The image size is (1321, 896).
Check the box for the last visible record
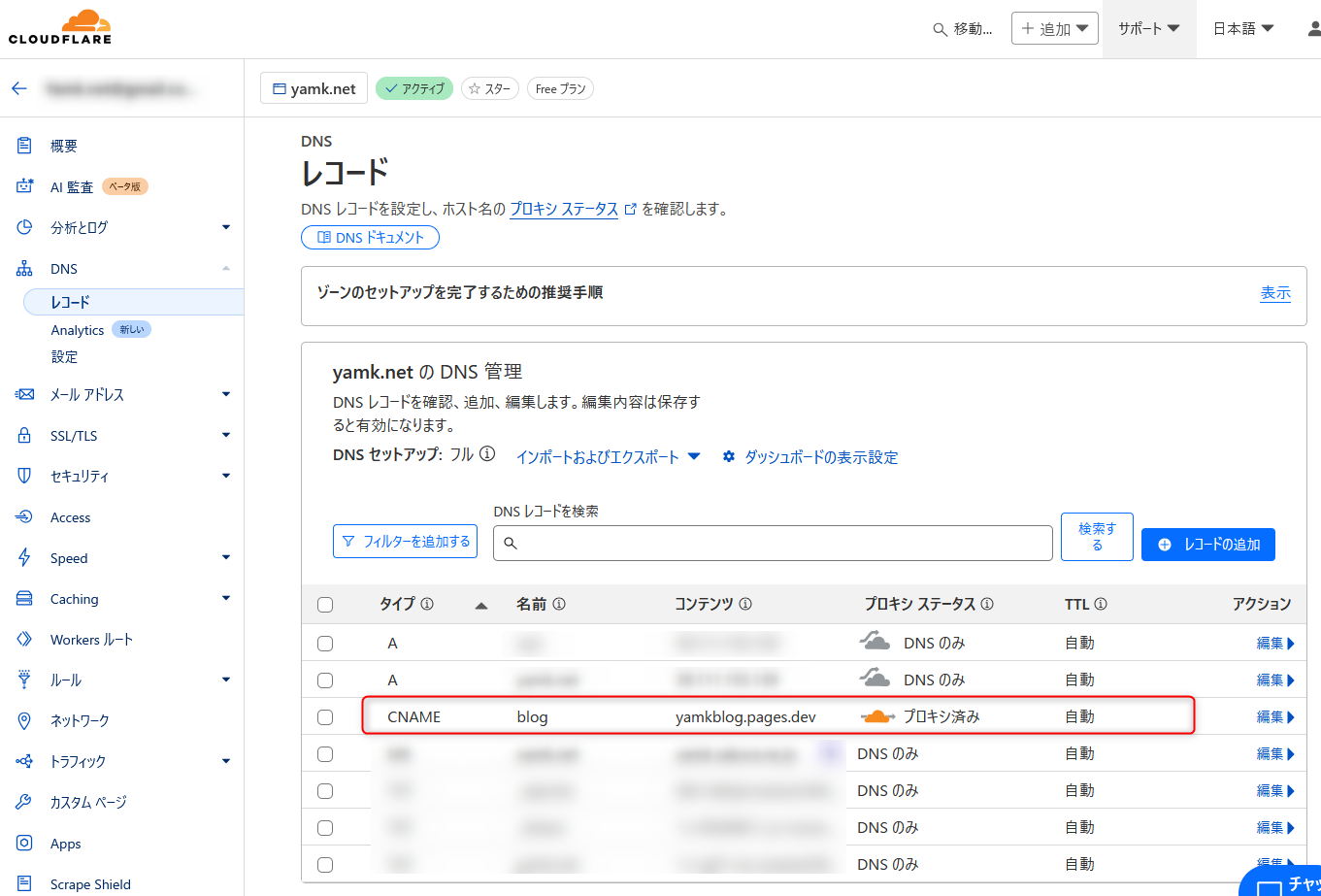pos(325,865)
